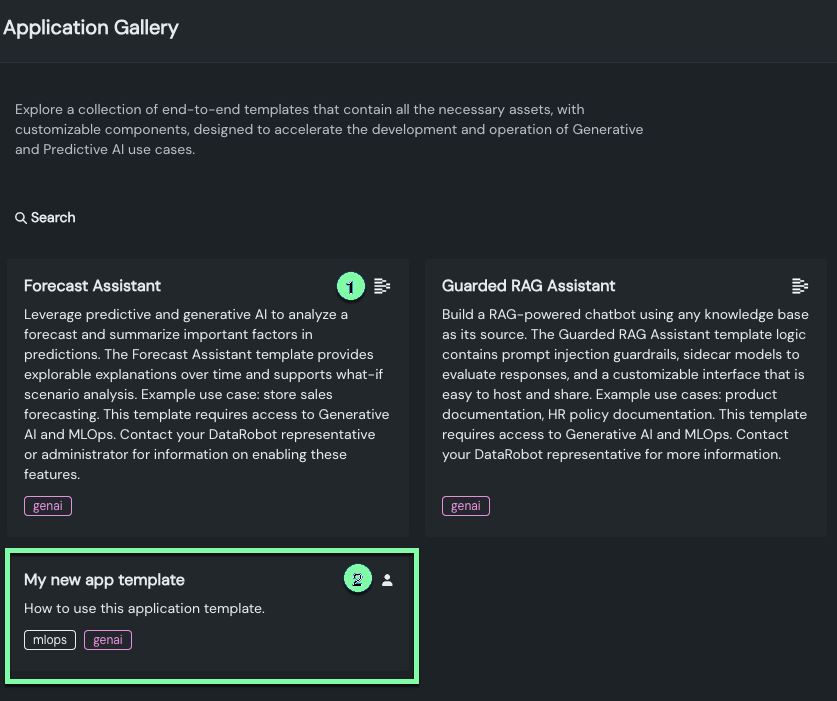Click the Search magnifier icon
This screenshot has height=701, width=837.
tap(20, 218)
